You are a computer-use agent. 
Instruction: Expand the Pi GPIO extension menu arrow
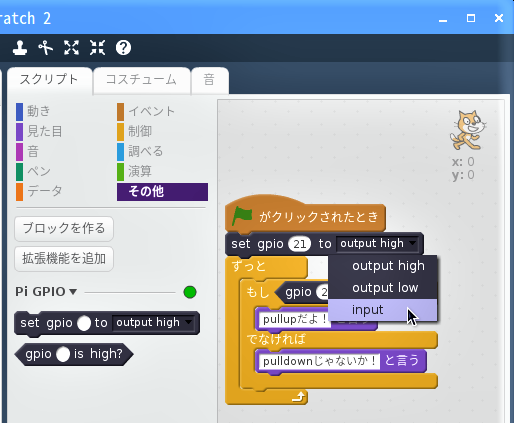[73, 292]
